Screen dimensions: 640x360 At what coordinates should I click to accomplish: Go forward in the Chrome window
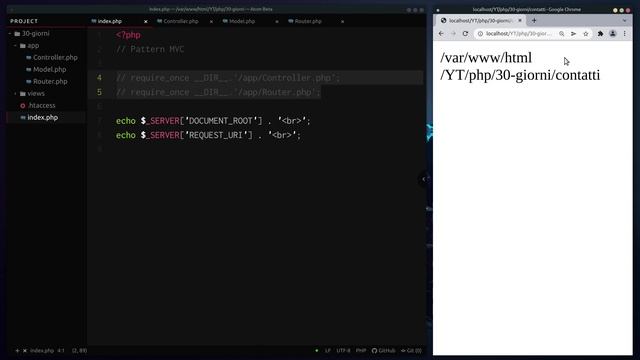point(453,34)
